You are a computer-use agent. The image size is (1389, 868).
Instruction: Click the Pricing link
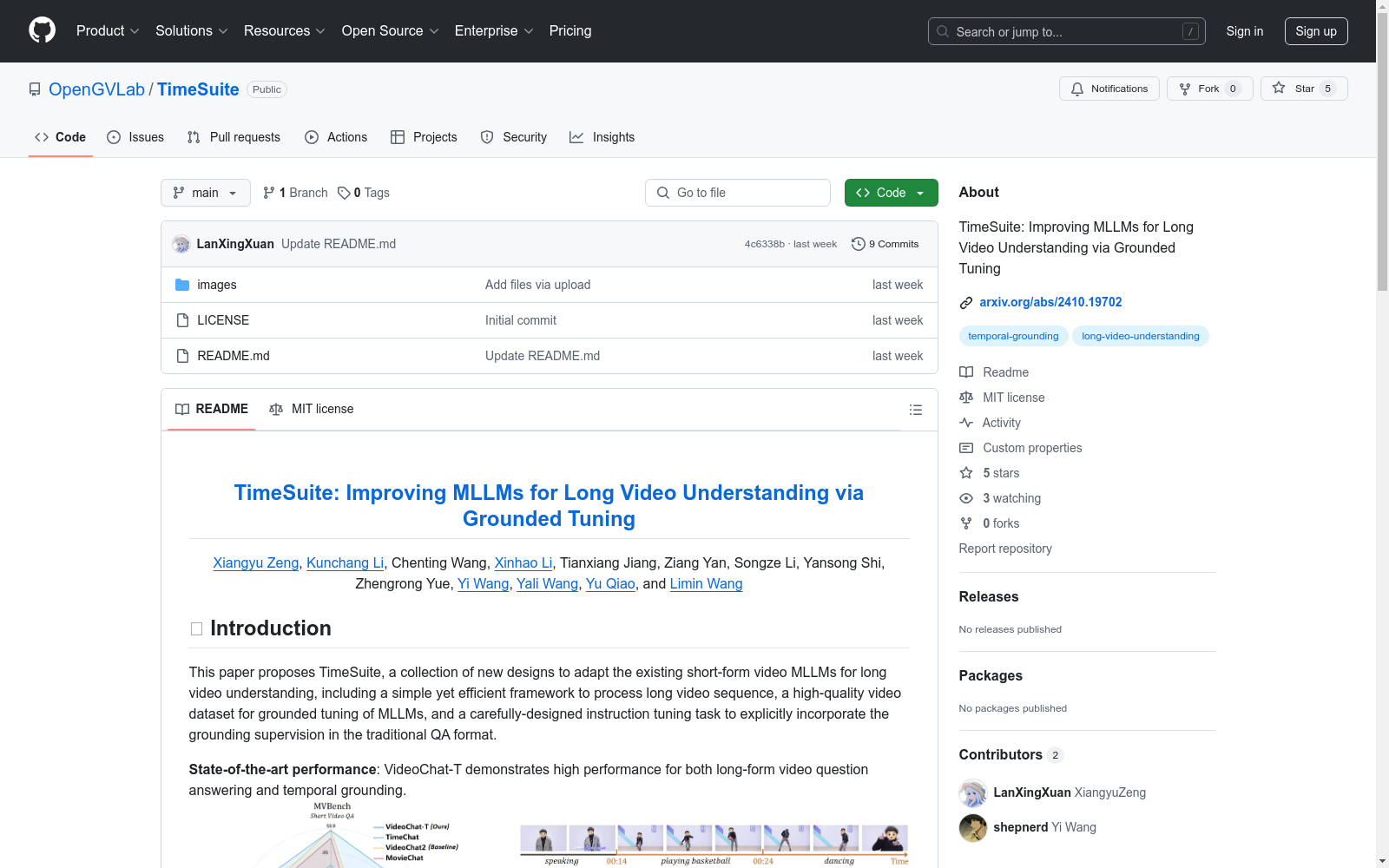pyautogui.click(x=570, y=30)
